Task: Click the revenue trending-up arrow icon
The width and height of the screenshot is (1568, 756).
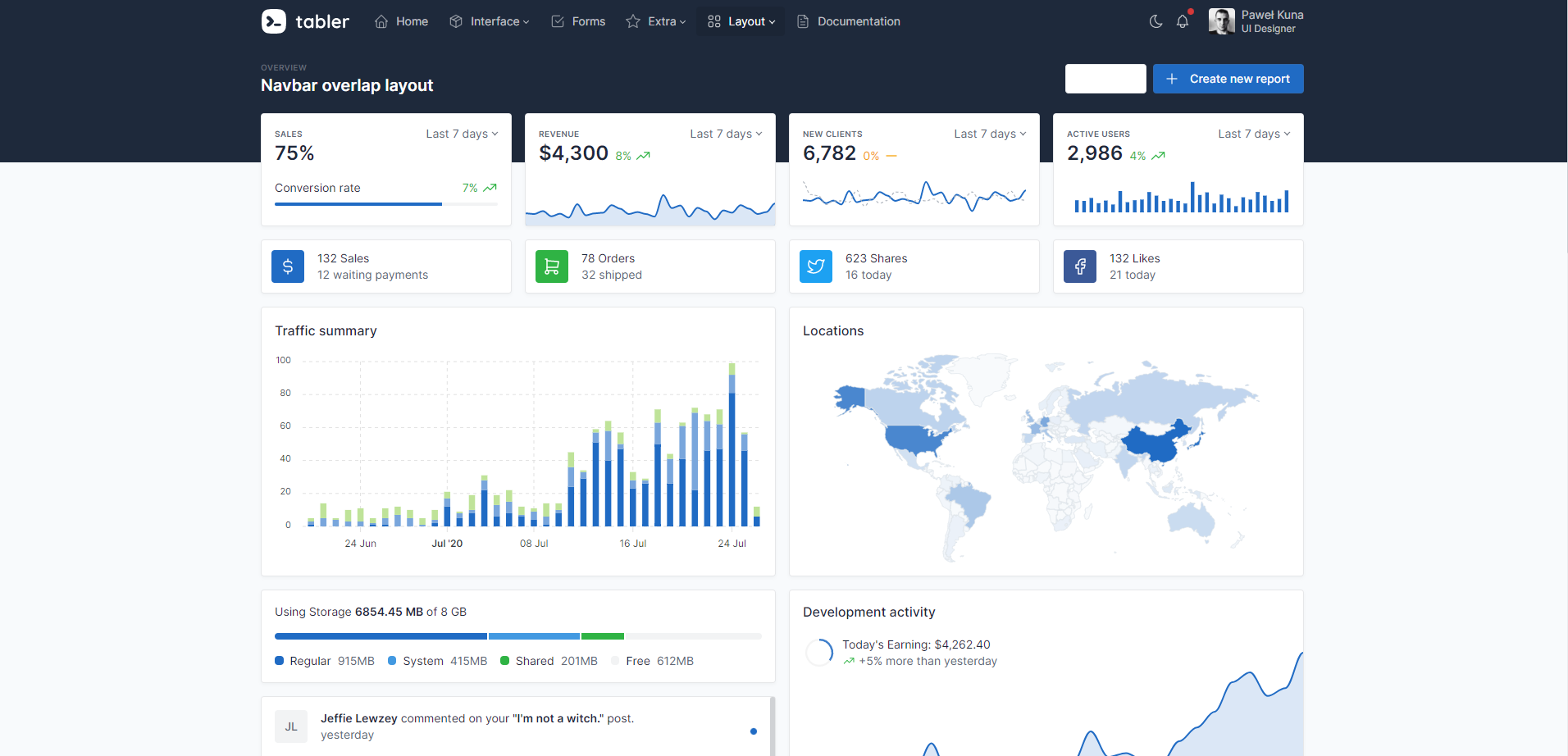Action: (644, 156)
